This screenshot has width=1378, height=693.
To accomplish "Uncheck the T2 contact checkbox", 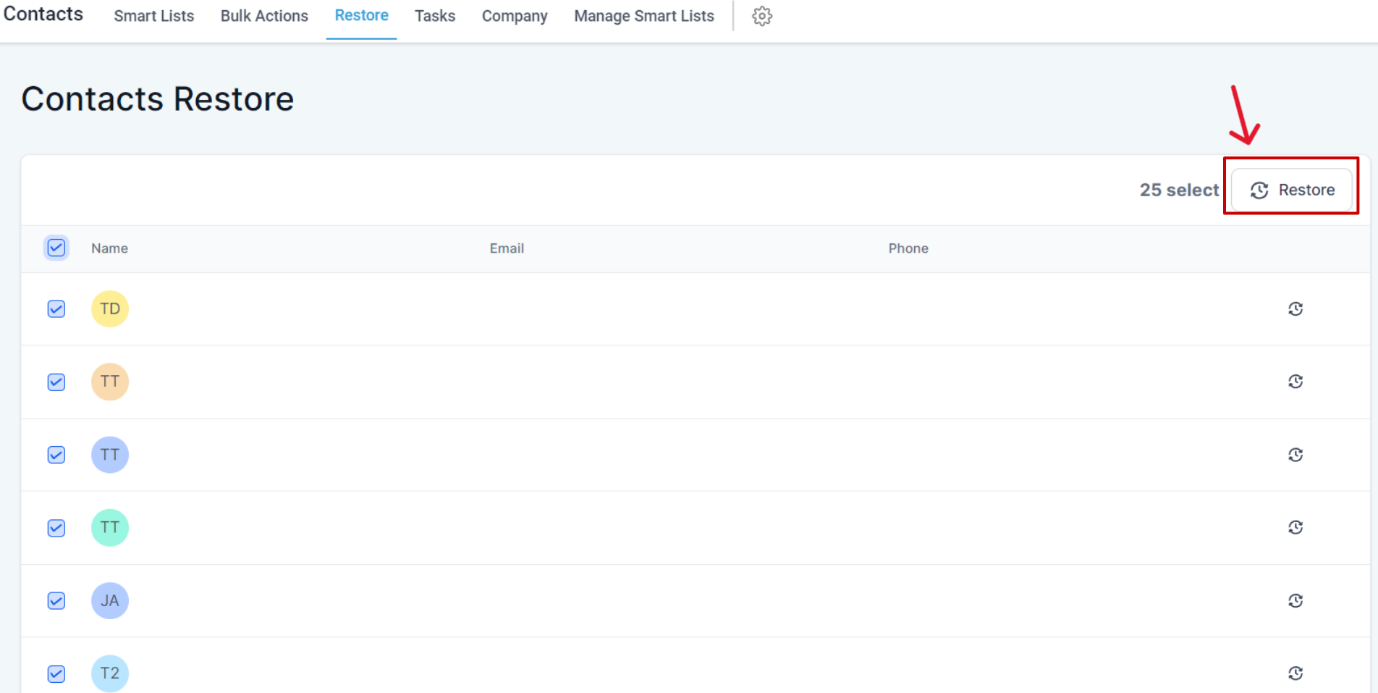I will pyautogui.click(x=56, y=673).
